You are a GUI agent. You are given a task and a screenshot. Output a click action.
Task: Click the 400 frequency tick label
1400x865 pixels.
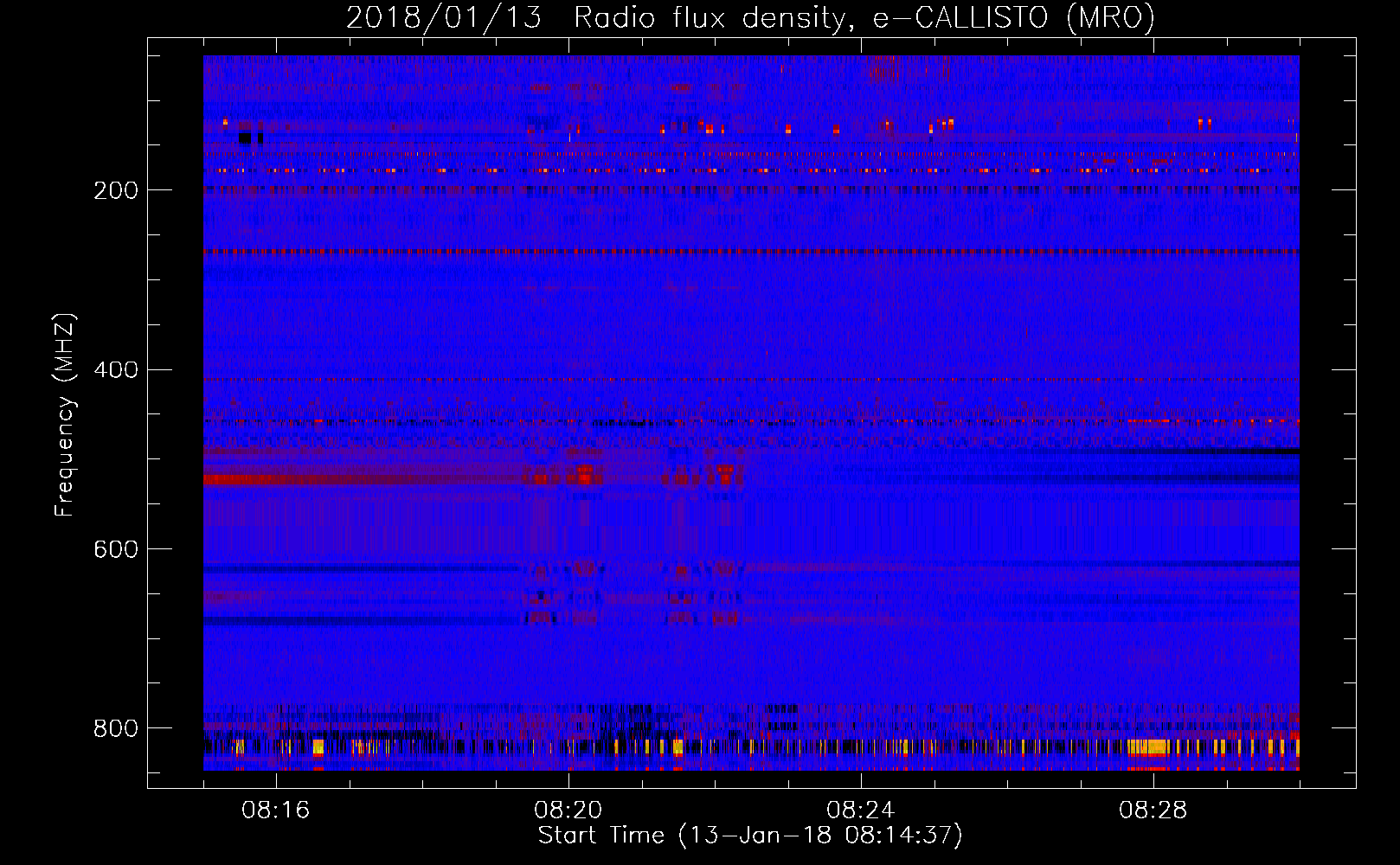click(116, 370)
